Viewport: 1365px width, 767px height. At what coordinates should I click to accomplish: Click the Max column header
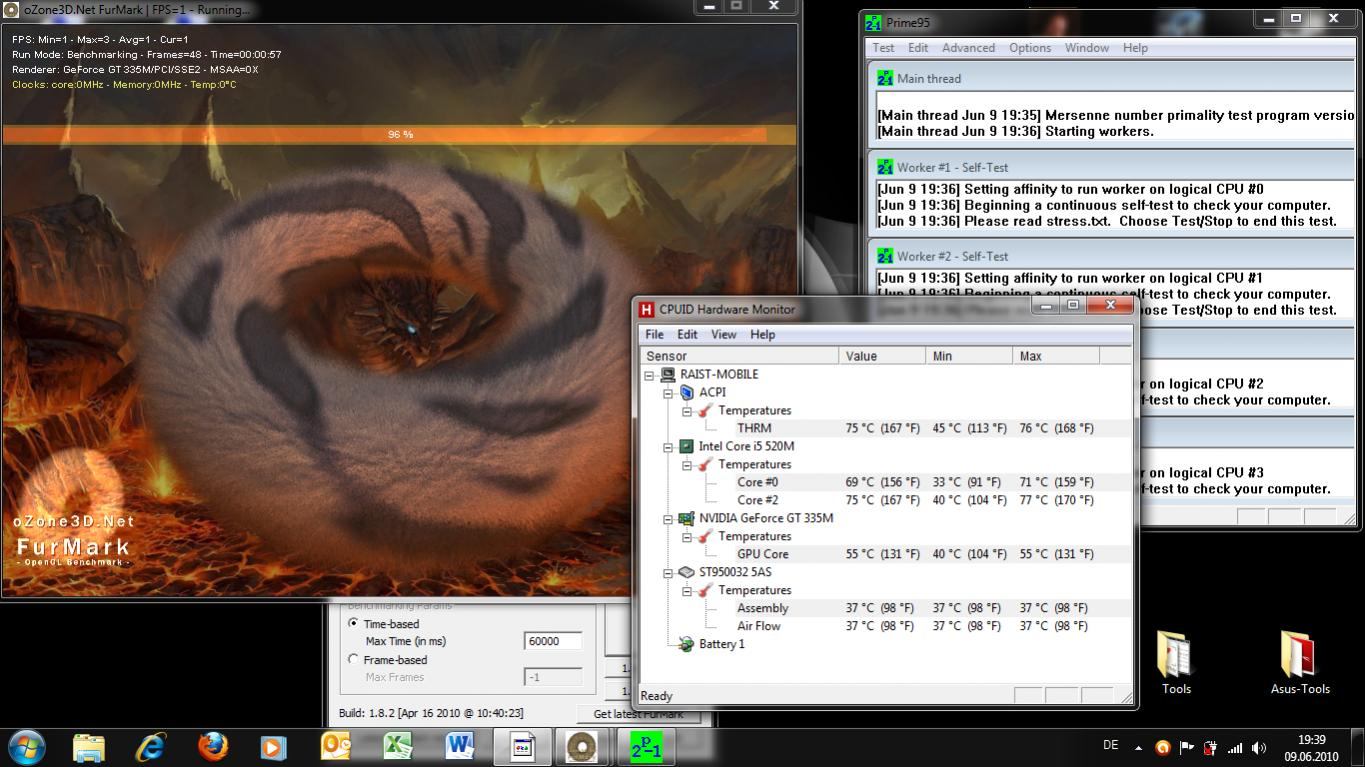[1056, 356]
